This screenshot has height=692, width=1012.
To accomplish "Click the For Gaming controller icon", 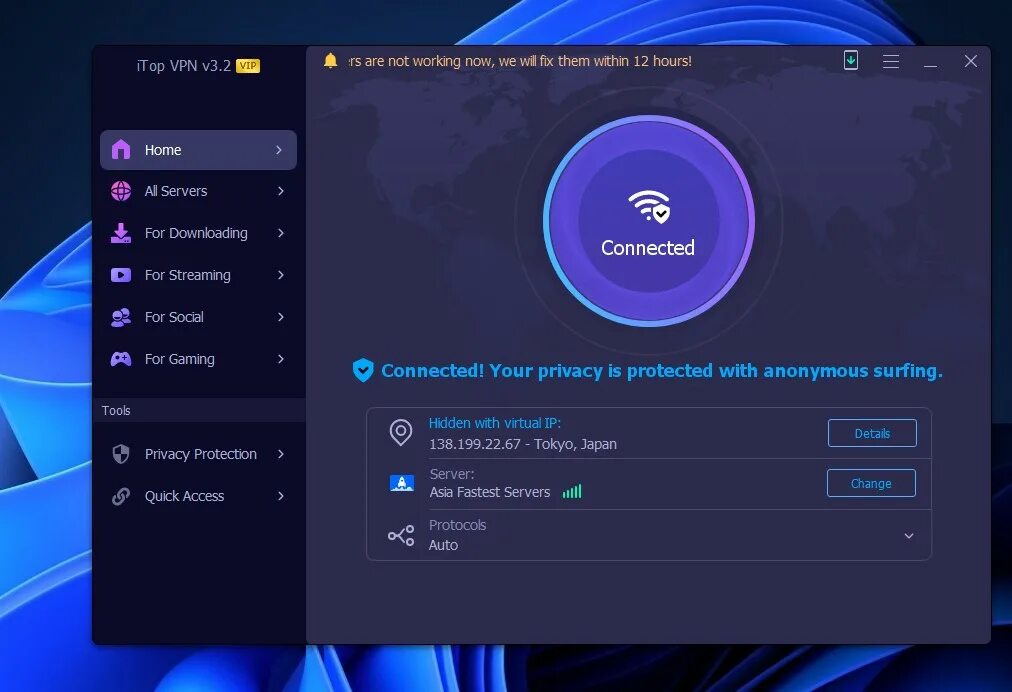I will 121,359.
